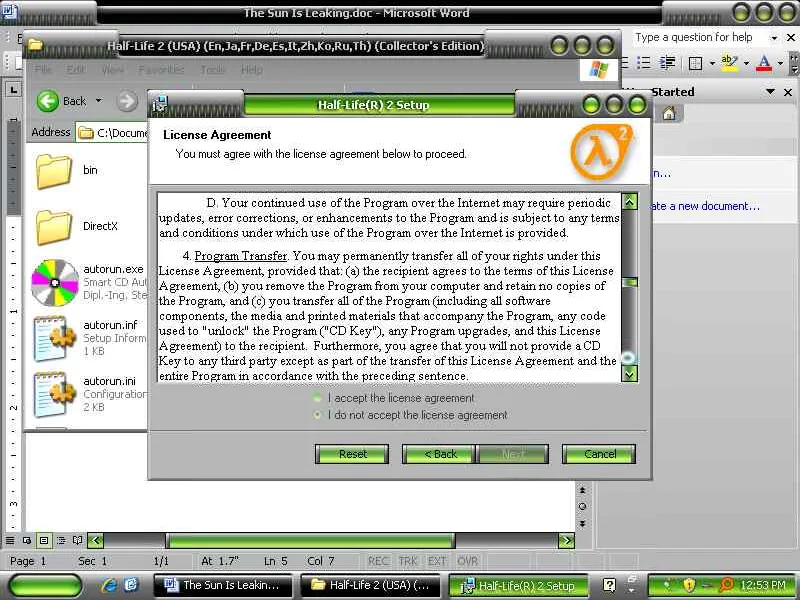Click Word's Previous Page double-arrow

coord(583,490)
